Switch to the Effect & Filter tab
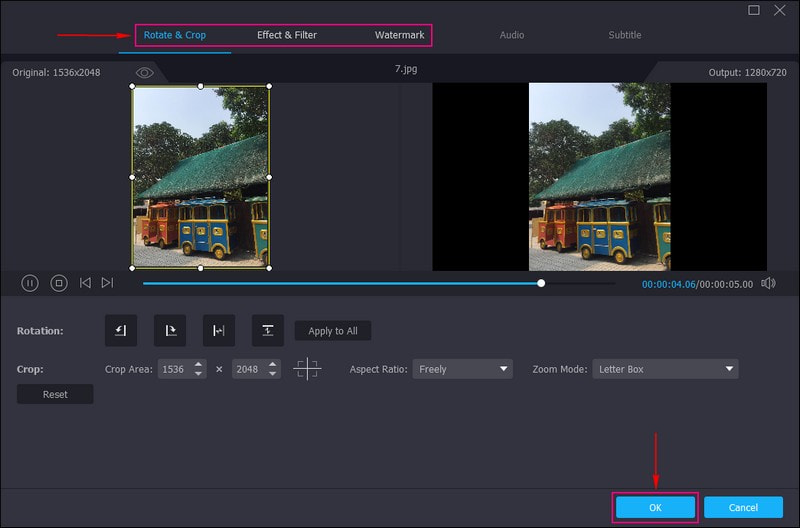 [x=286, y=35]
